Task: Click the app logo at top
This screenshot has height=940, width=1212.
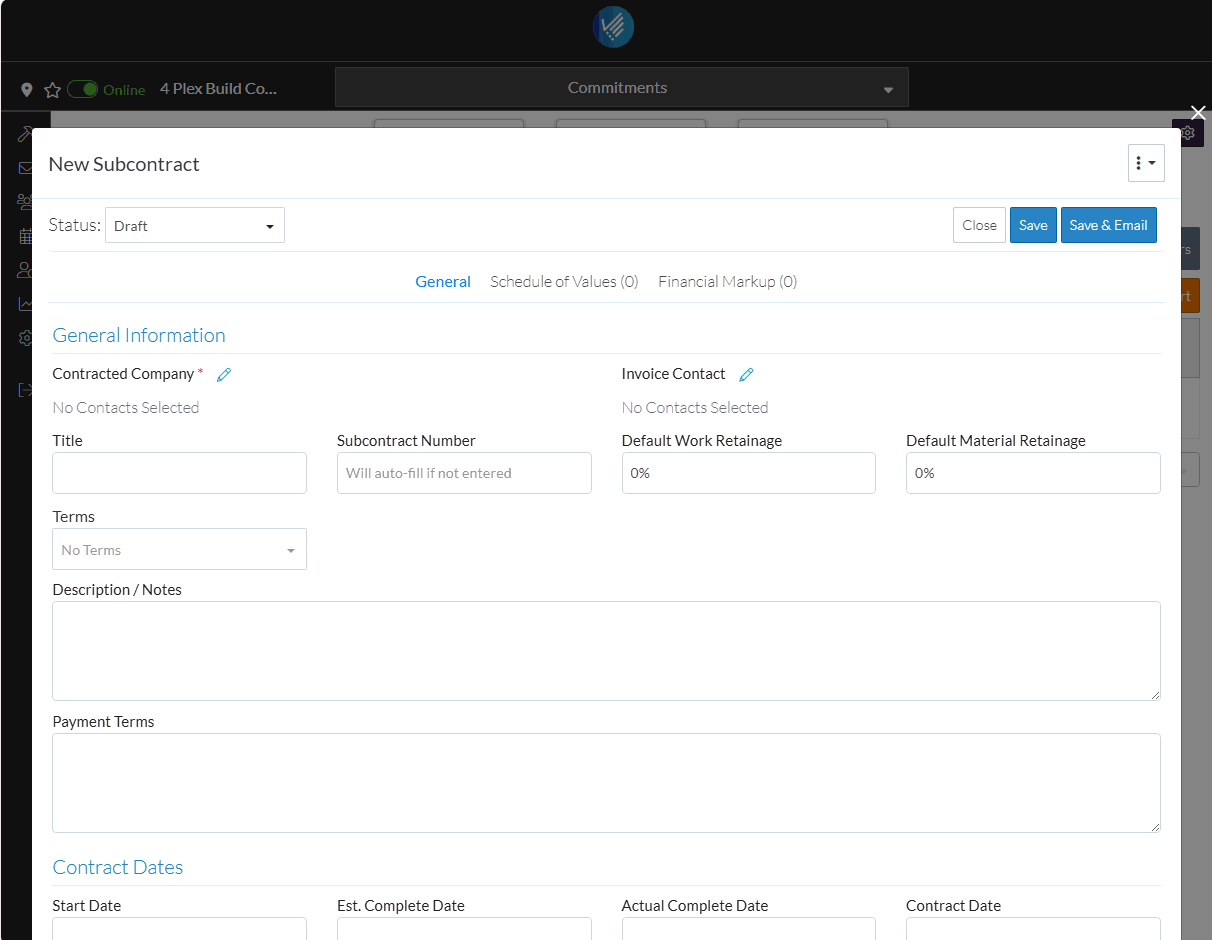Action: pyautogui.click(x=613, y=28)
